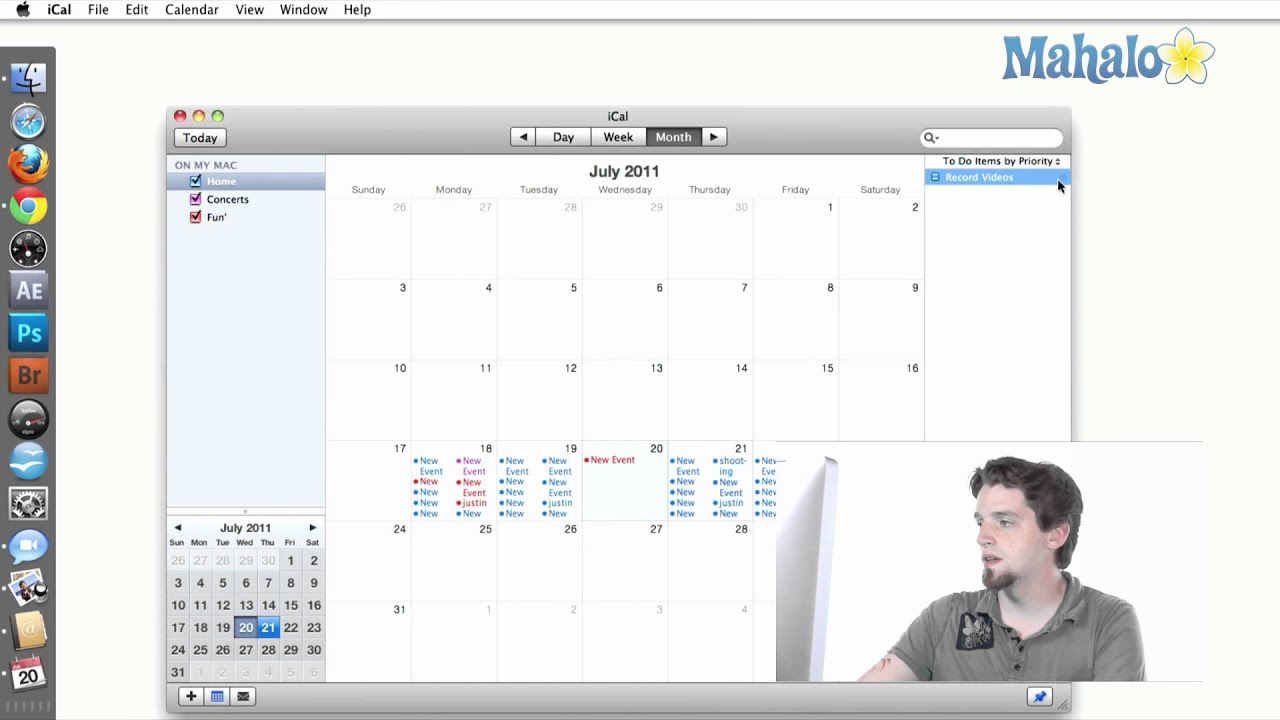The width and height of the screenshot is (1280, 720).
Task: Launch Preview from the dock
Action: coord(28,588)
